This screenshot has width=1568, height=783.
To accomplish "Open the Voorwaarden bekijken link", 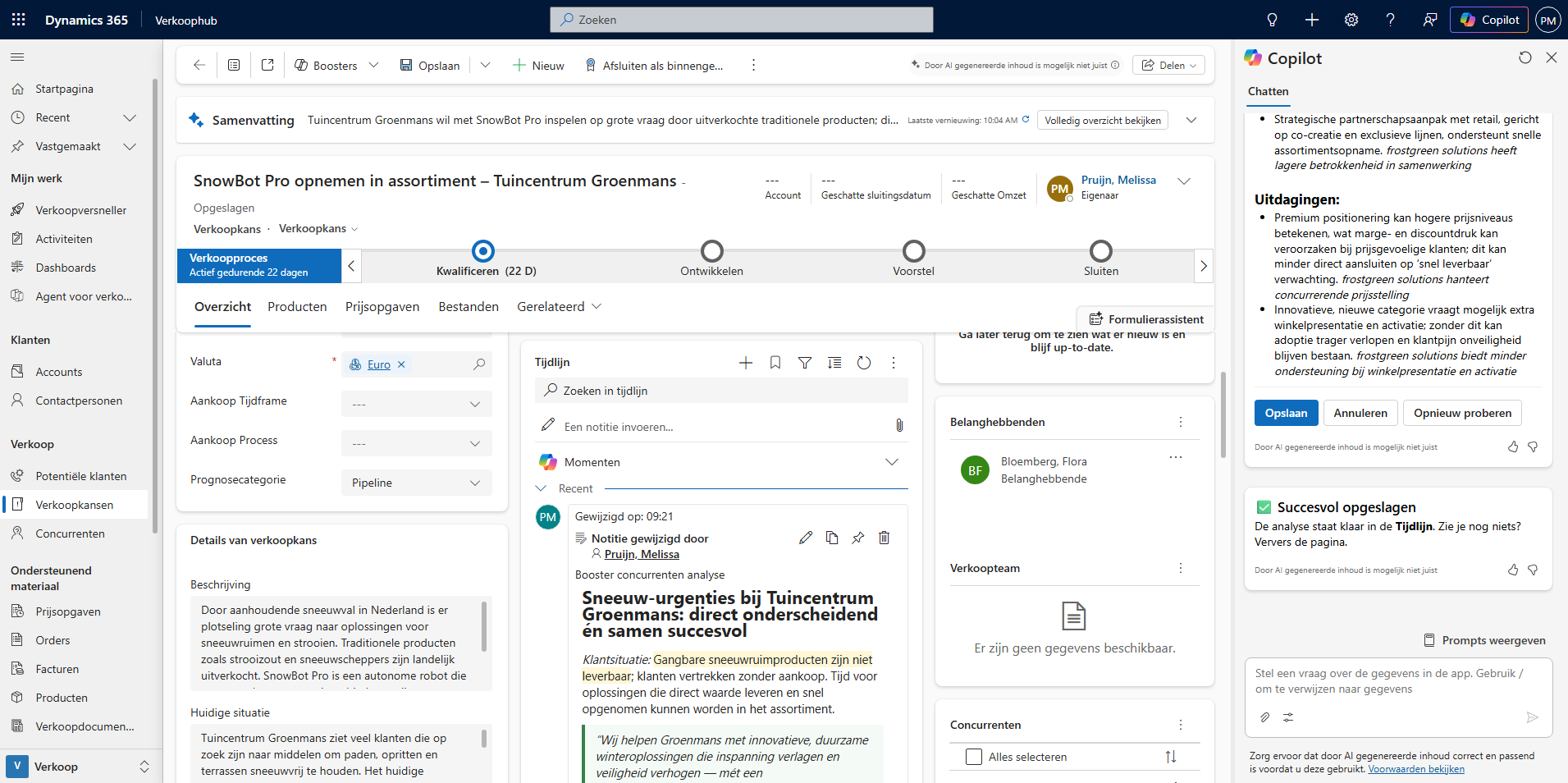I will pyautogui.click(x=1415, y=769).
